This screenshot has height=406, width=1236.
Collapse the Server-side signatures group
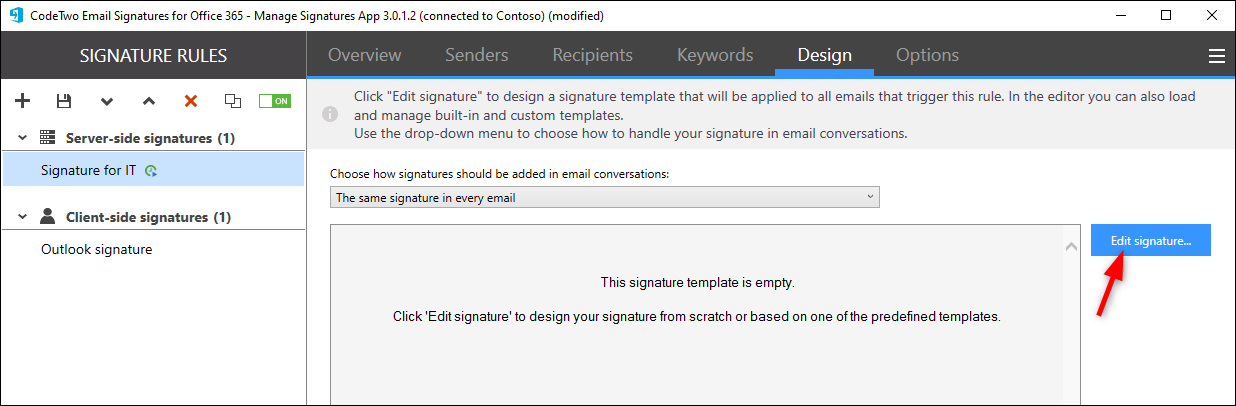pos(22,138)
